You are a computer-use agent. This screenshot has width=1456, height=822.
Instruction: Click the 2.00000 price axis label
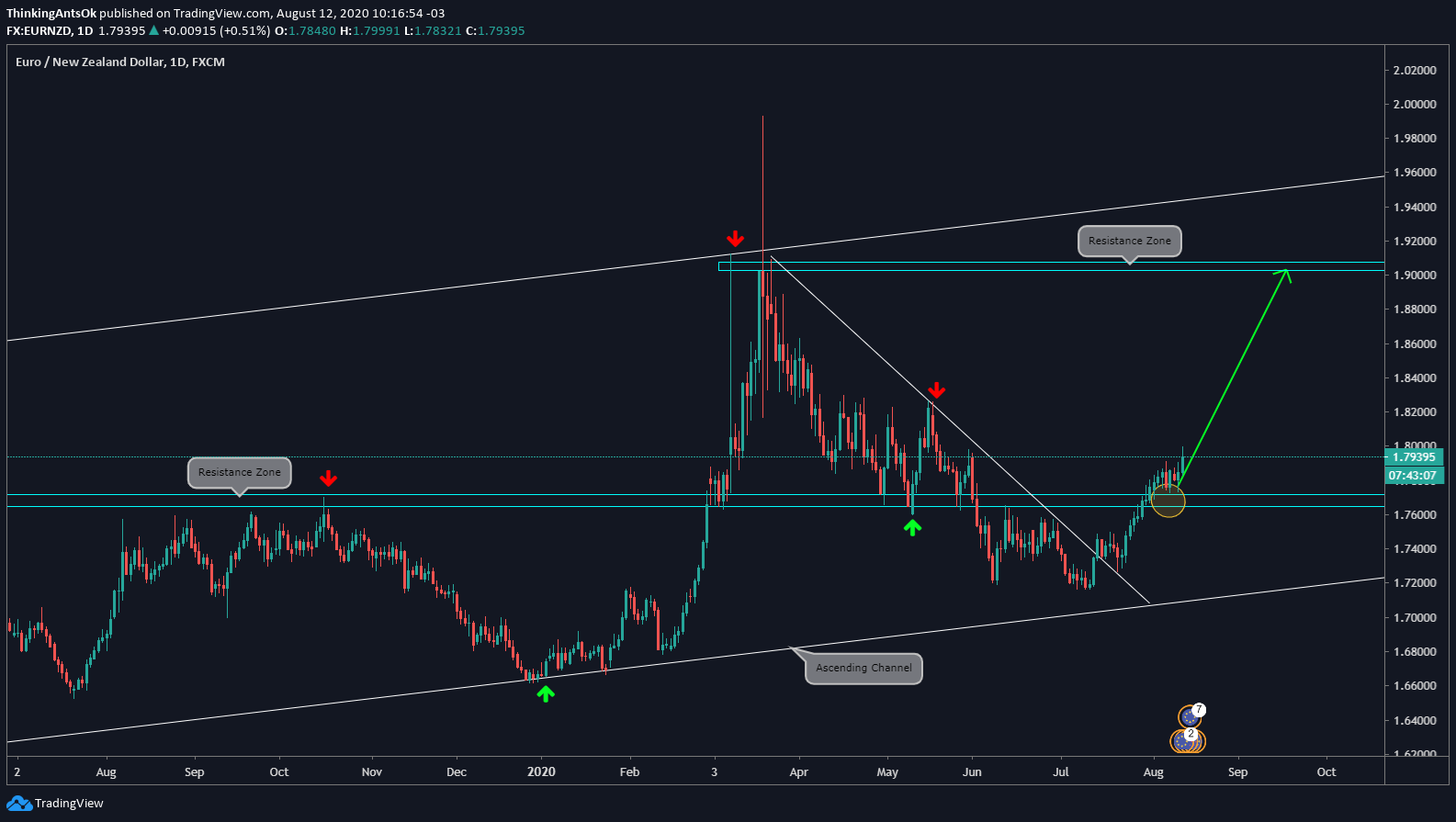(1415, 105)
